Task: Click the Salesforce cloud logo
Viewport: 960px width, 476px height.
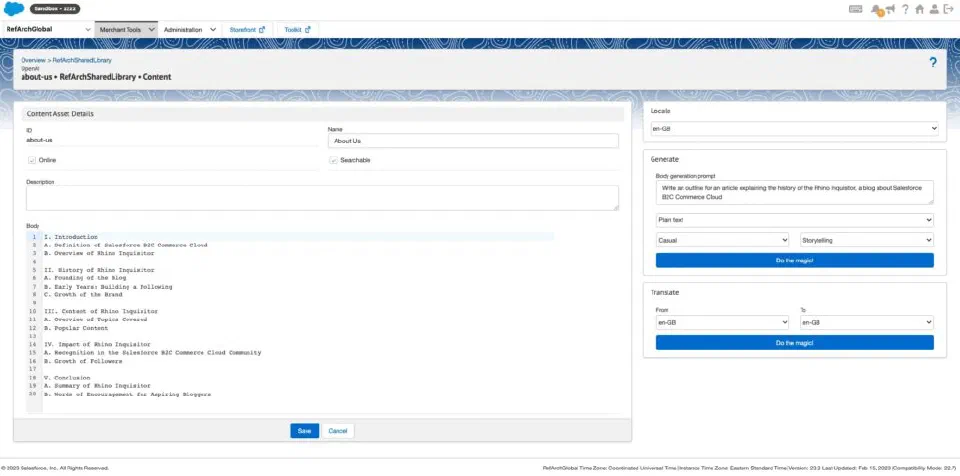Action: (13, 9)
